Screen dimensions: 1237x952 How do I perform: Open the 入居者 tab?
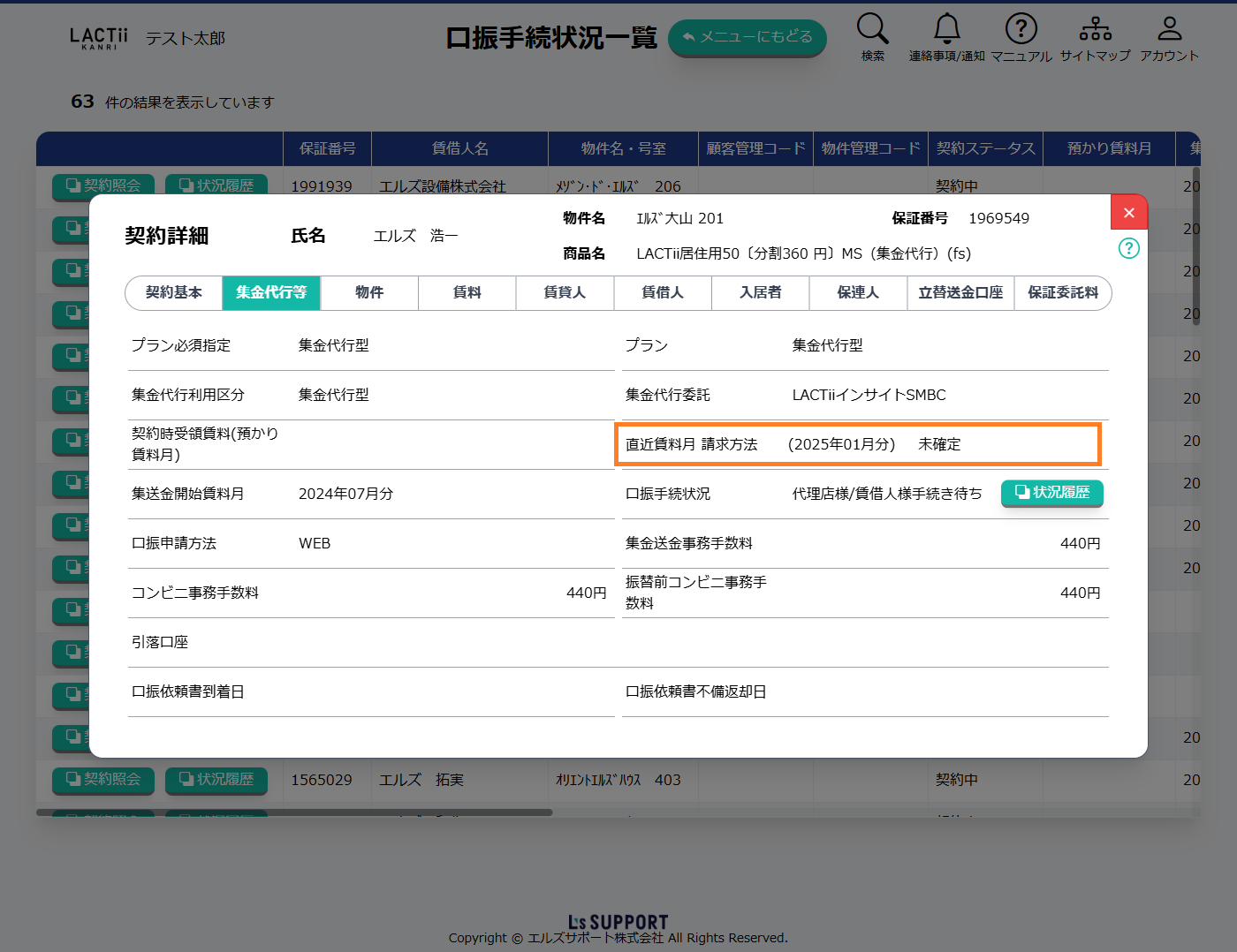point(760,293)
